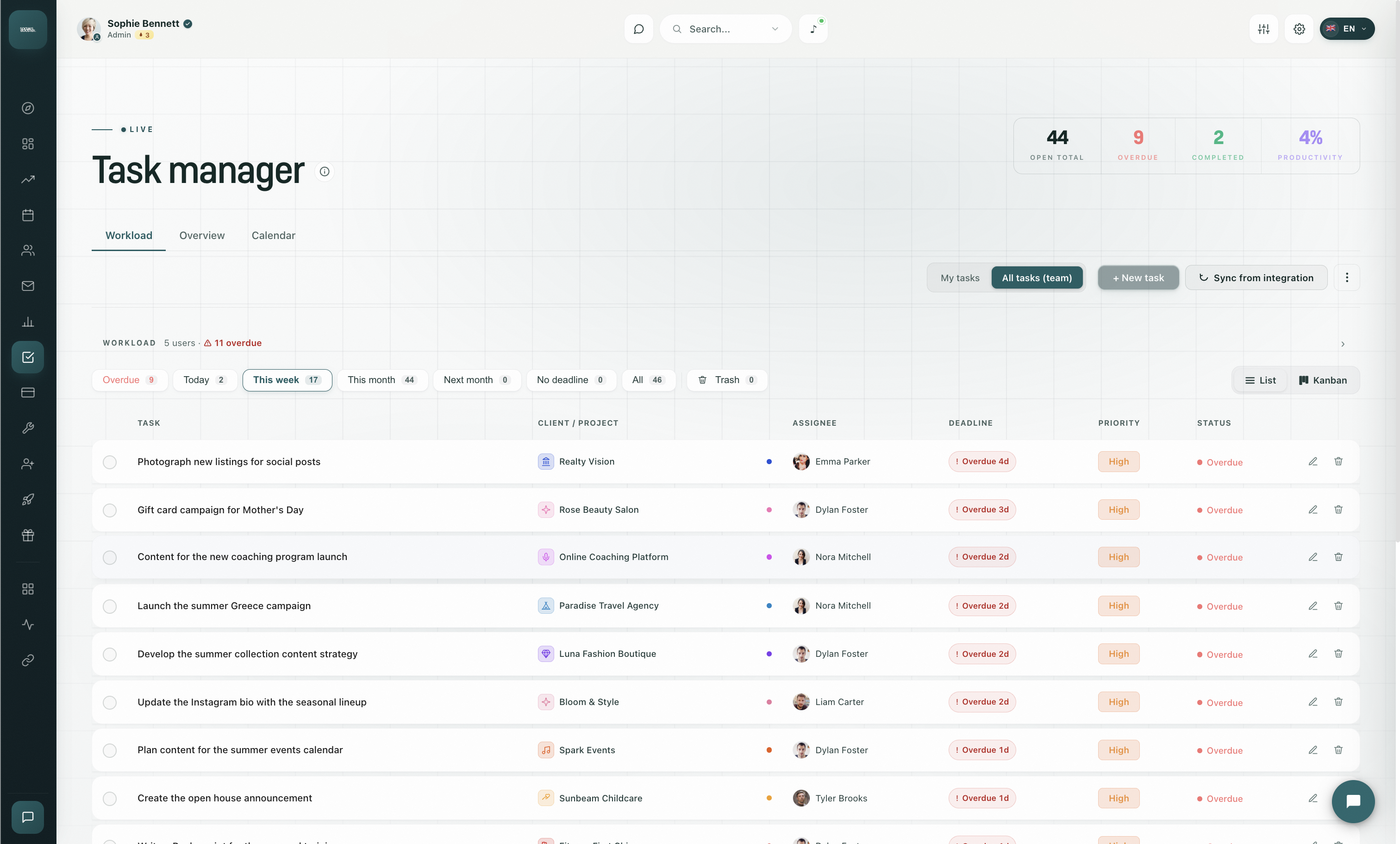Mark Photograph new listings task complete

(110, 462)
